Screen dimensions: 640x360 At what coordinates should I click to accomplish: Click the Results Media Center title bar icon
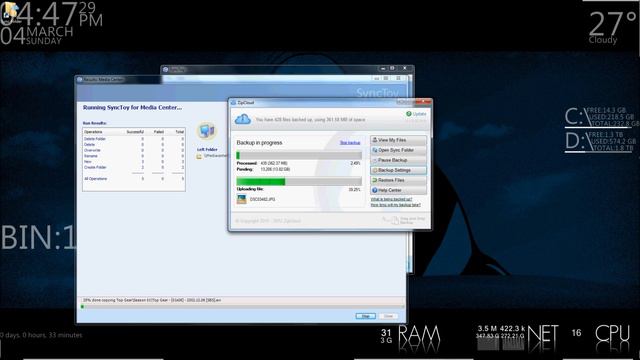80,80
